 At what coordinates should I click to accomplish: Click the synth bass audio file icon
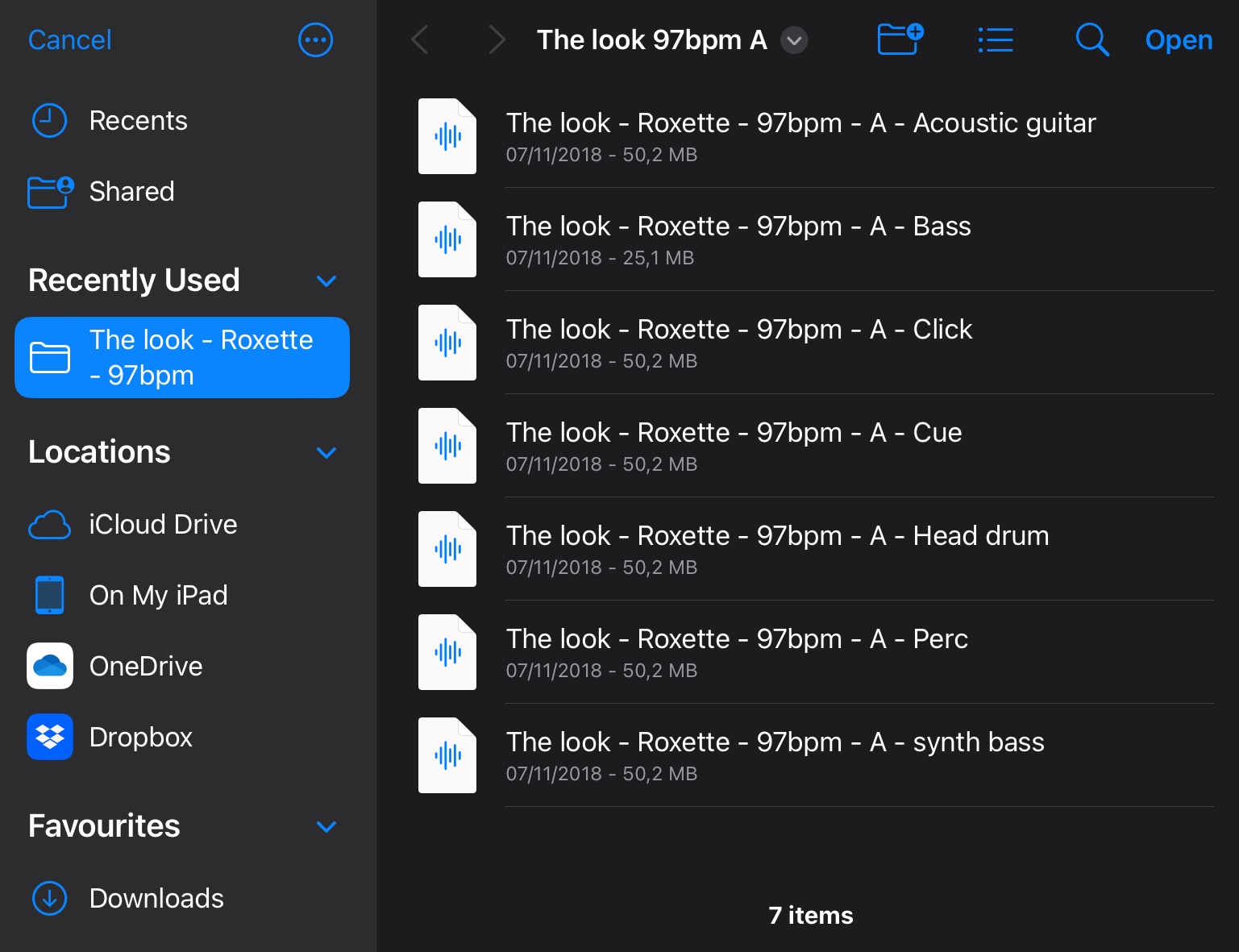tap(447, 755)
